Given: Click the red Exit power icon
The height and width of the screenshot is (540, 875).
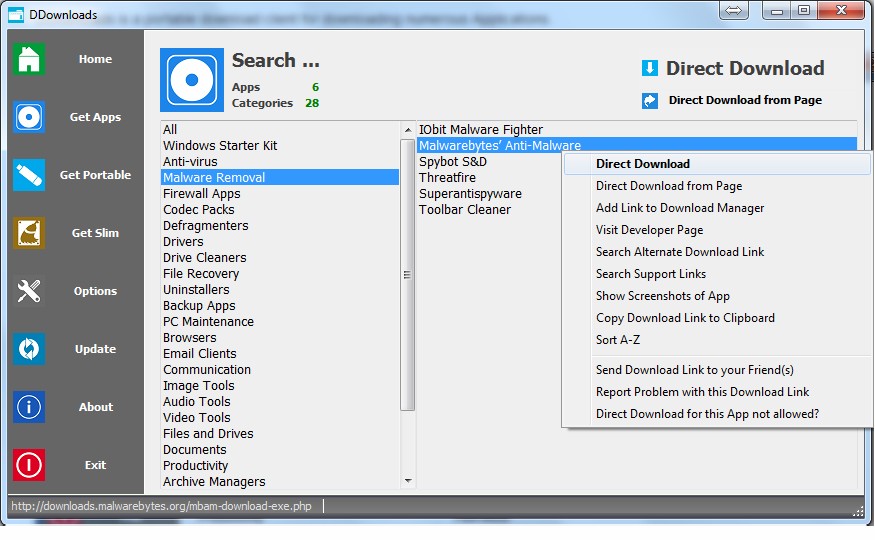Looking at the screenshot, I should 28,465.
